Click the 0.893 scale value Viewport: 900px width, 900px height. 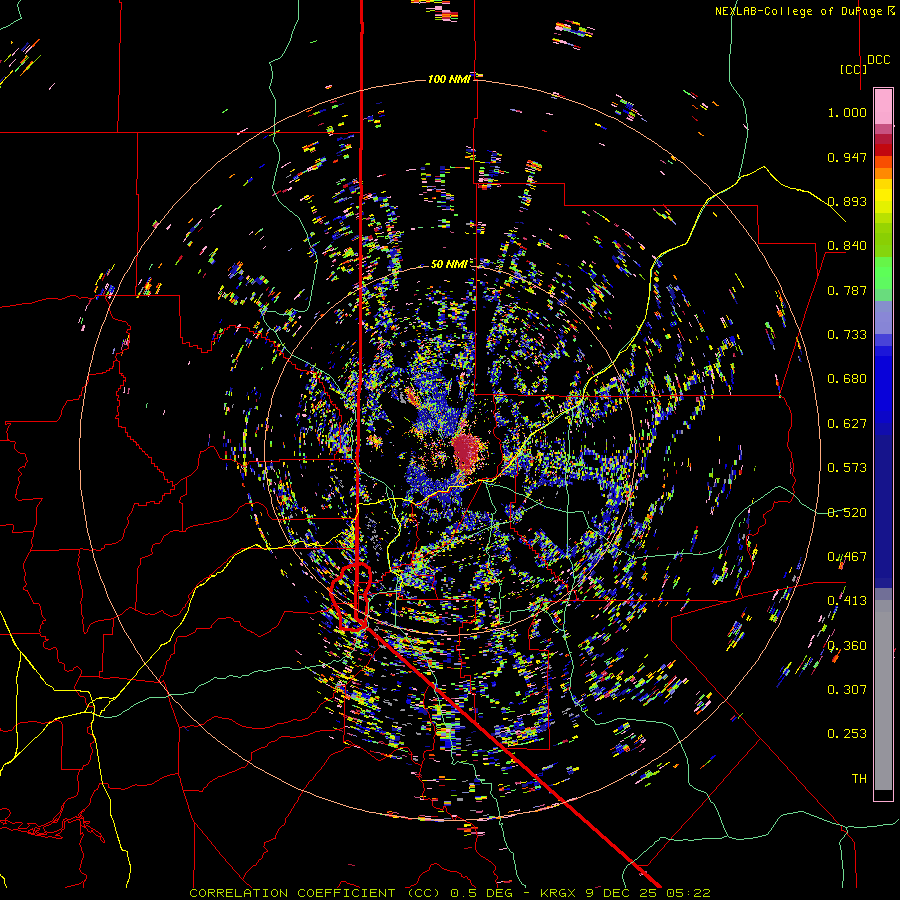click(847, 201)
